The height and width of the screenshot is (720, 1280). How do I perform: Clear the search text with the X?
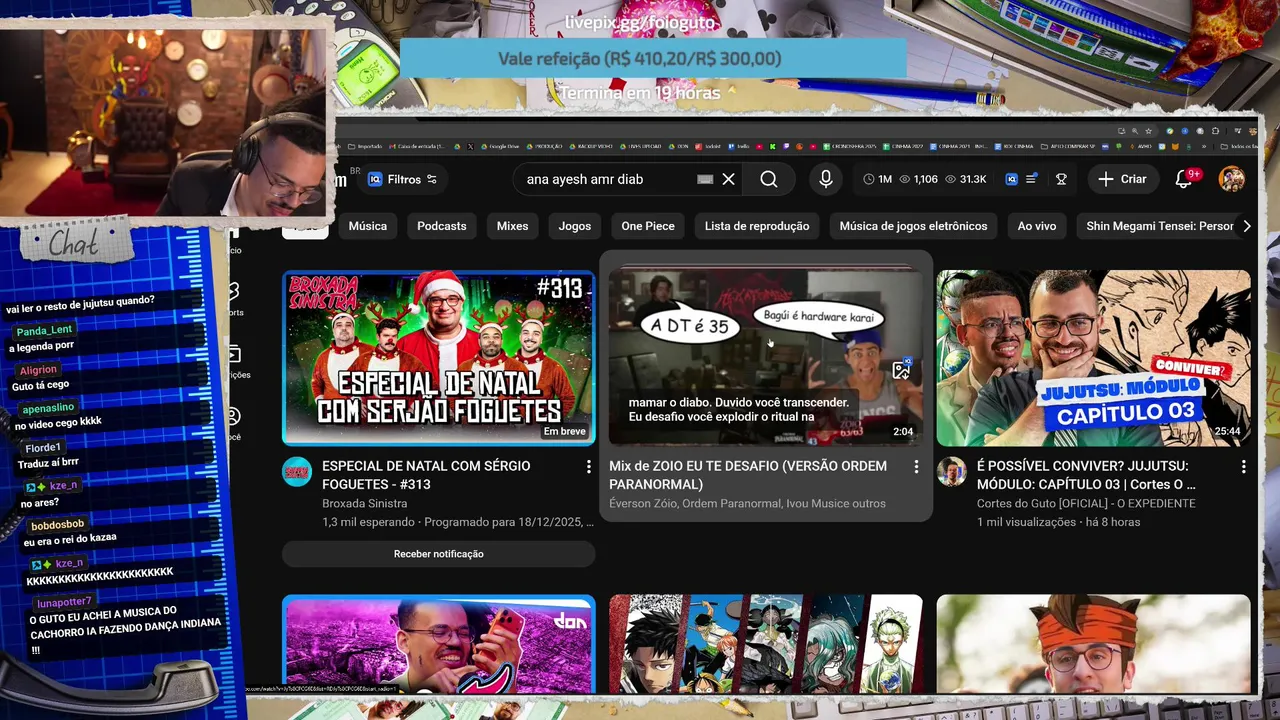tap(728, 179)
